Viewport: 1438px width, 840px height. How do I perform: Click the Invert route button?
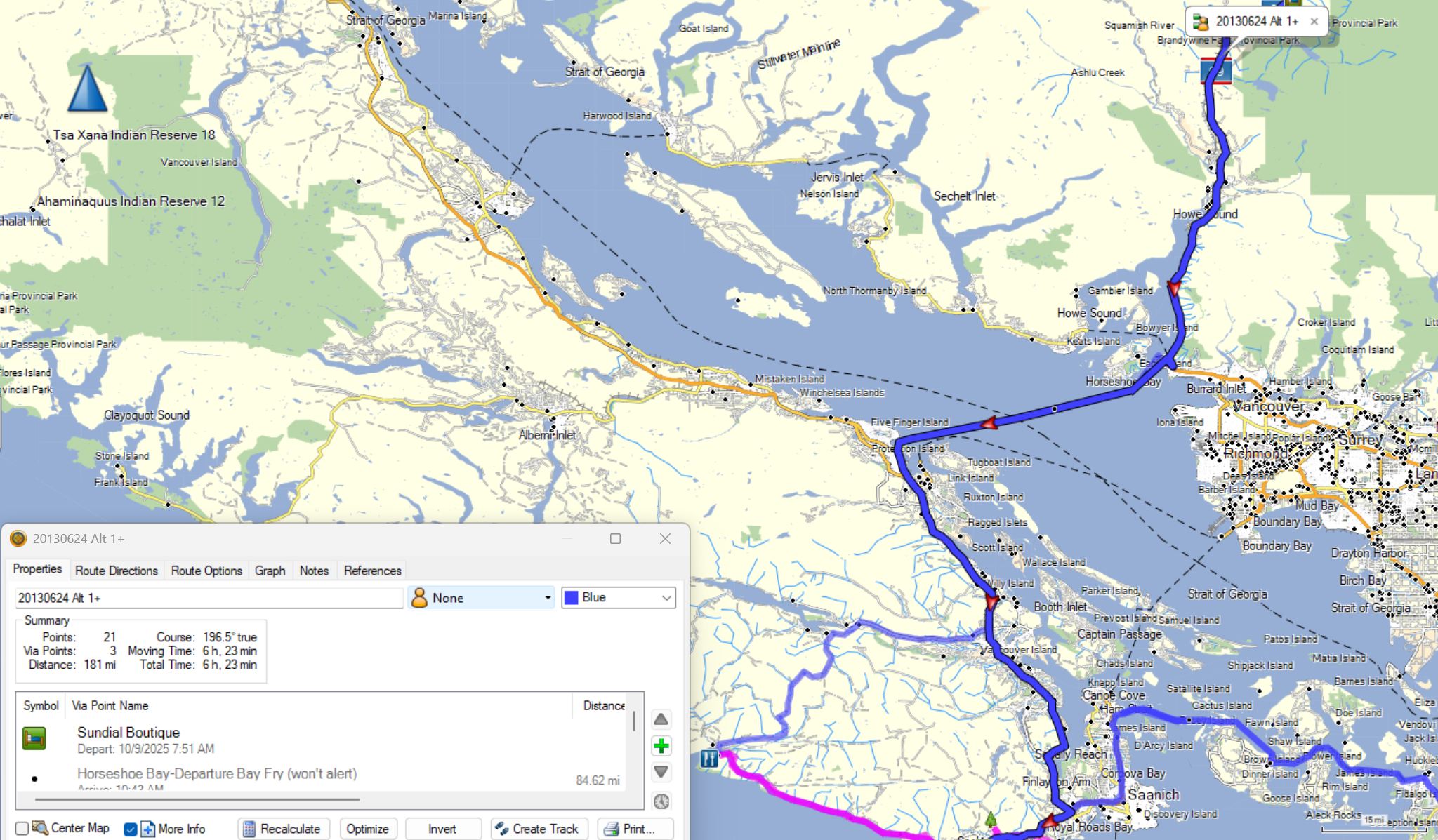(x=442, y=829)
